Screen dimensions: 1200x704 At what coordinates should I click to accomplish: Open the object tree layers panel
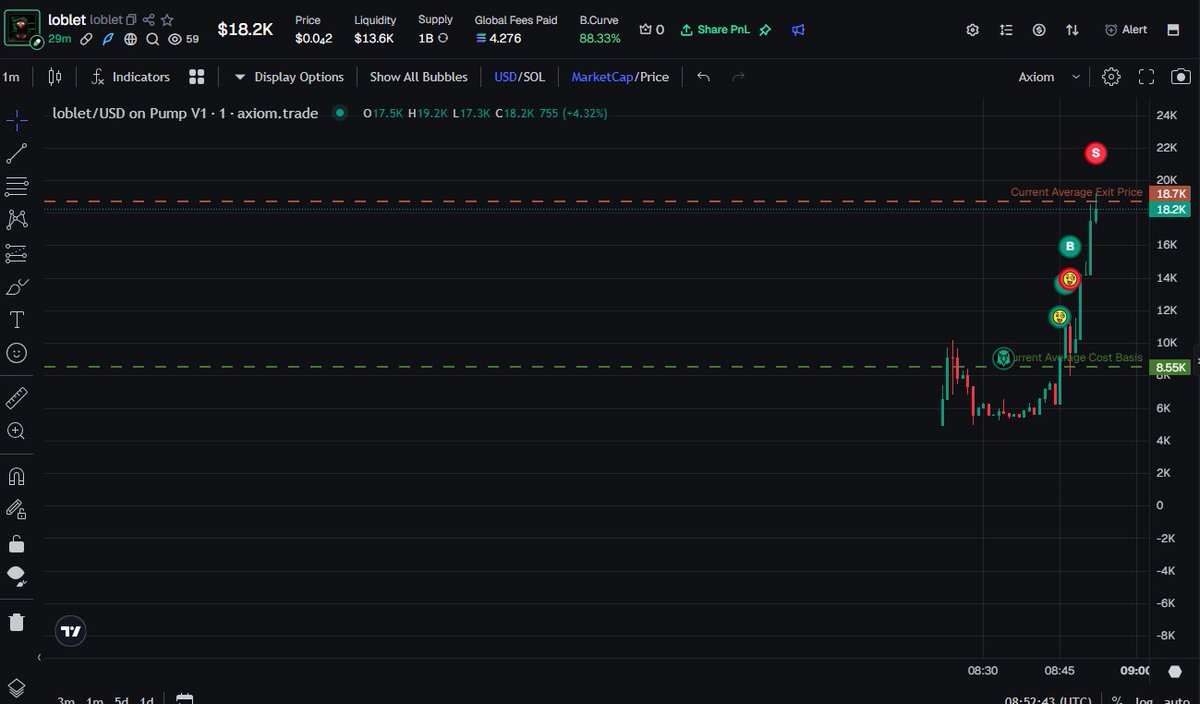coord(16,688)
